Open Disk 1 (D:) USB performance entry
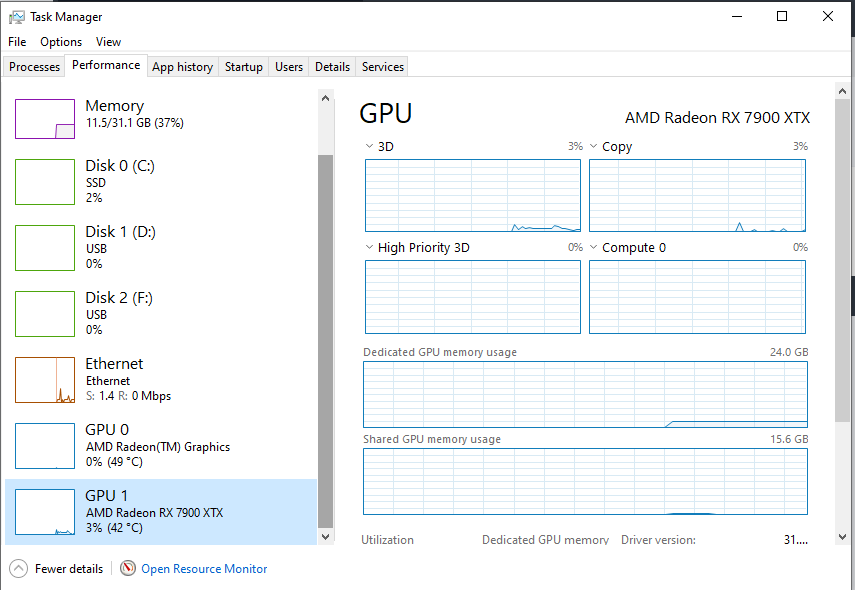The image size is (855, 590). click(x=161, y=248)
